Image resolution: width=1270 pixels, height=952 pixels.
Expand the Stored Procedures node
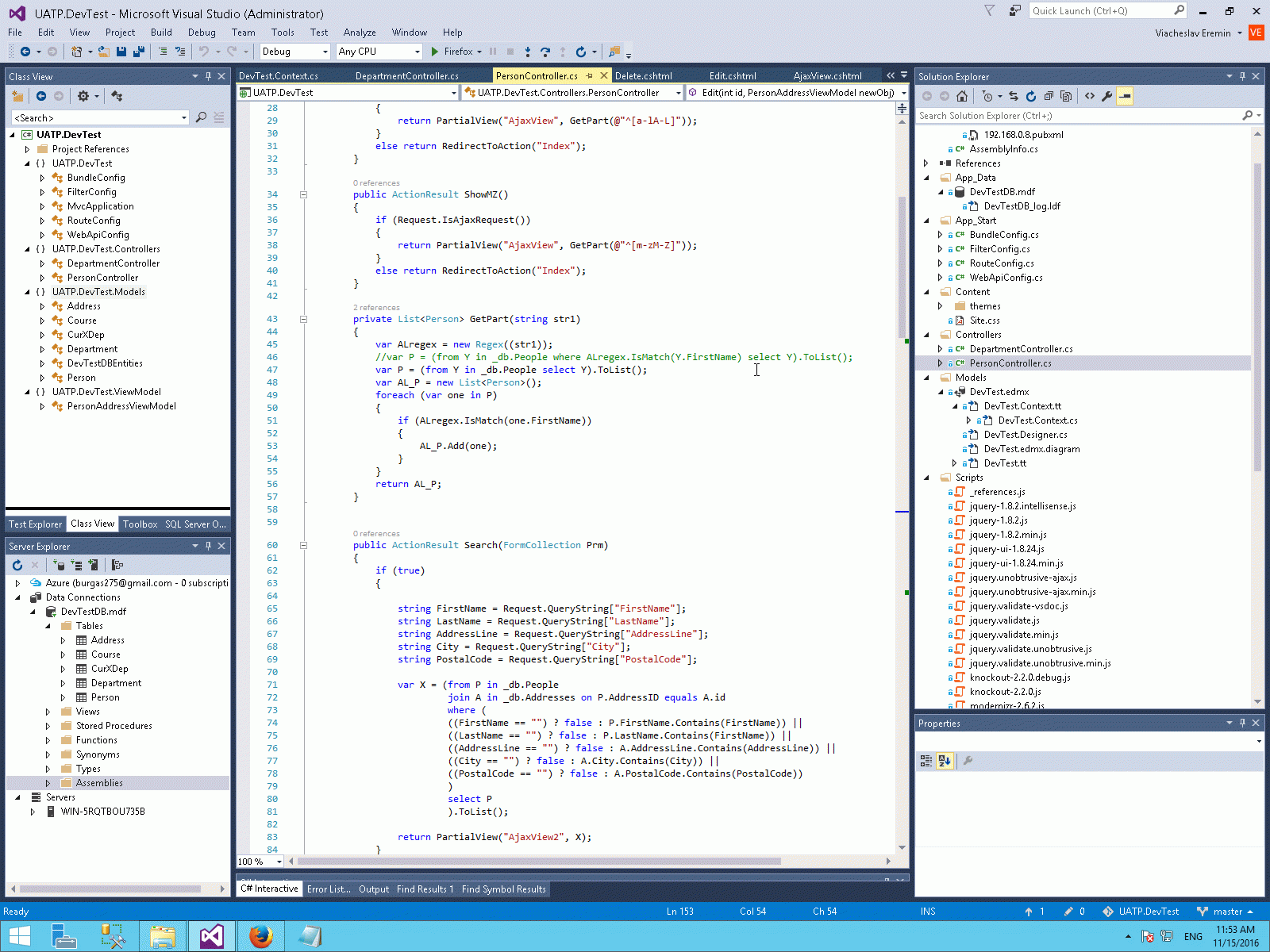pos(48,726)
